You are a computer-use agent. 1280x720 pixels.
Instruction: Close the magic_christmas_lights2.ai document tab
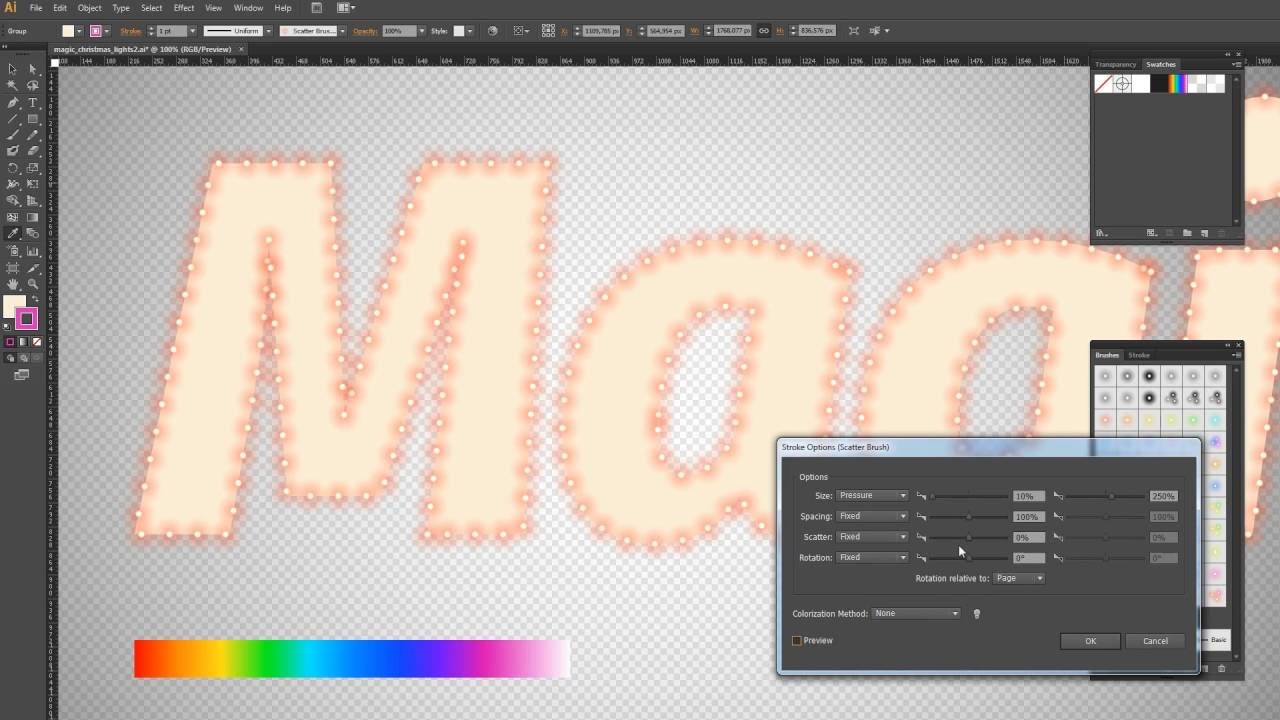[x=240, y=49]
